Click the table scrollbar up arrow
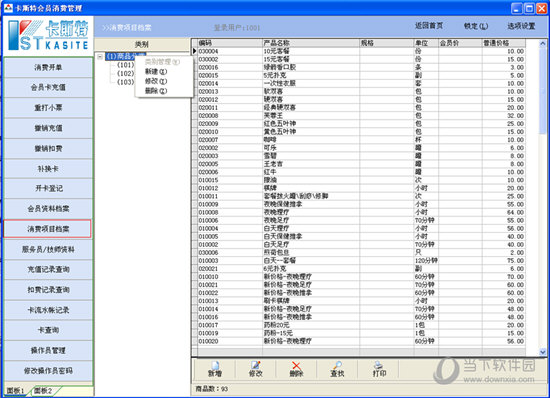 coord(543,43)
